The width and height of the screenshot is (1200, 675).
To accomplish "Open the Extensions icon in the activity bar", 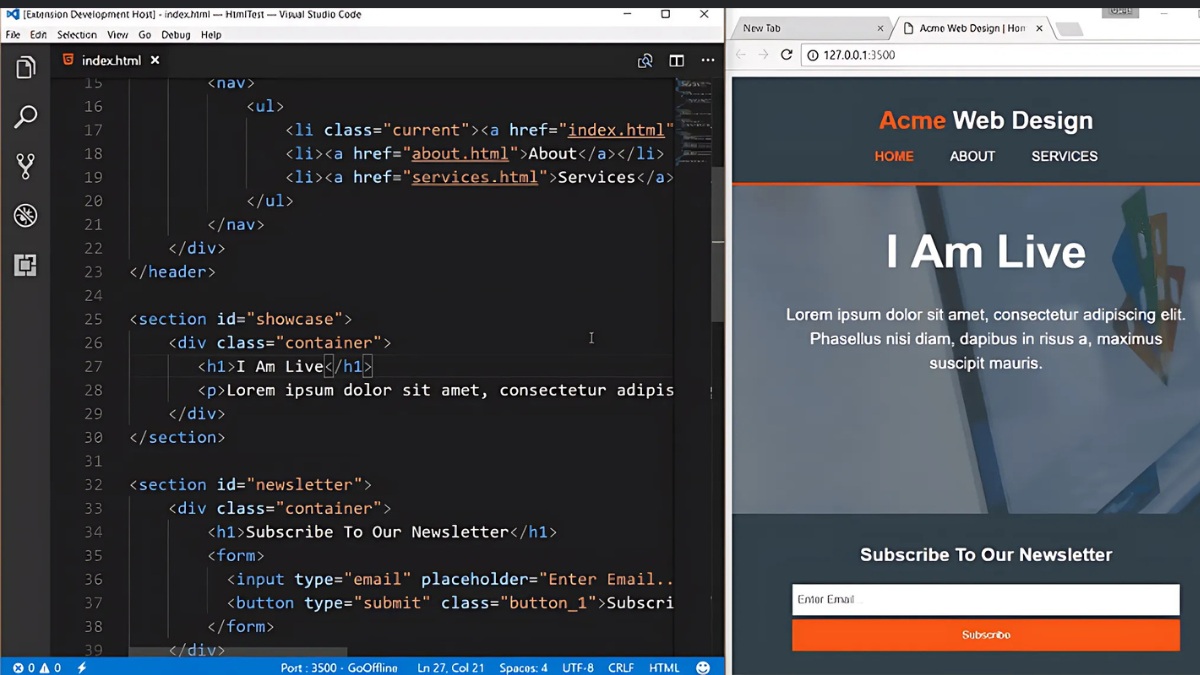I will coord(25,265).
